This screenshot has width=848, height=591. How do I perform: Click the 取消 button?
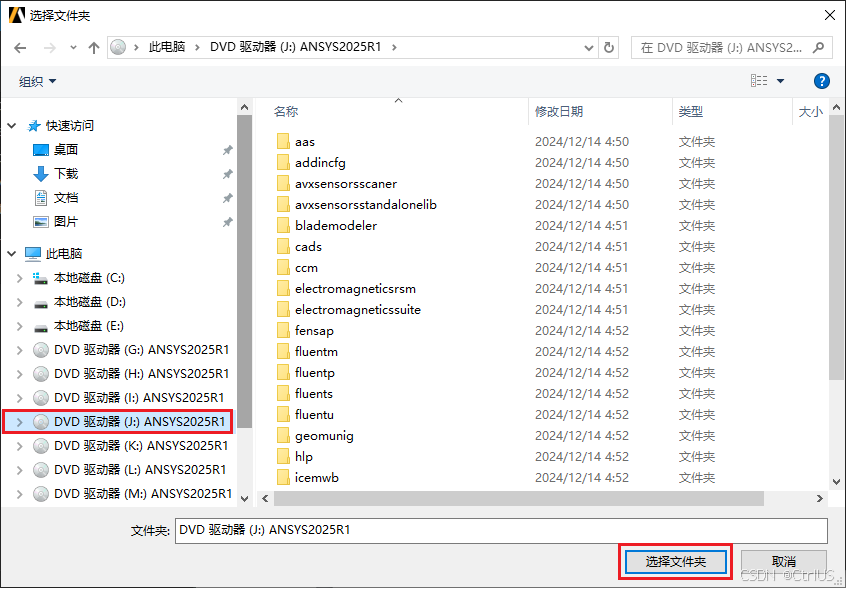tap(784, 562)
